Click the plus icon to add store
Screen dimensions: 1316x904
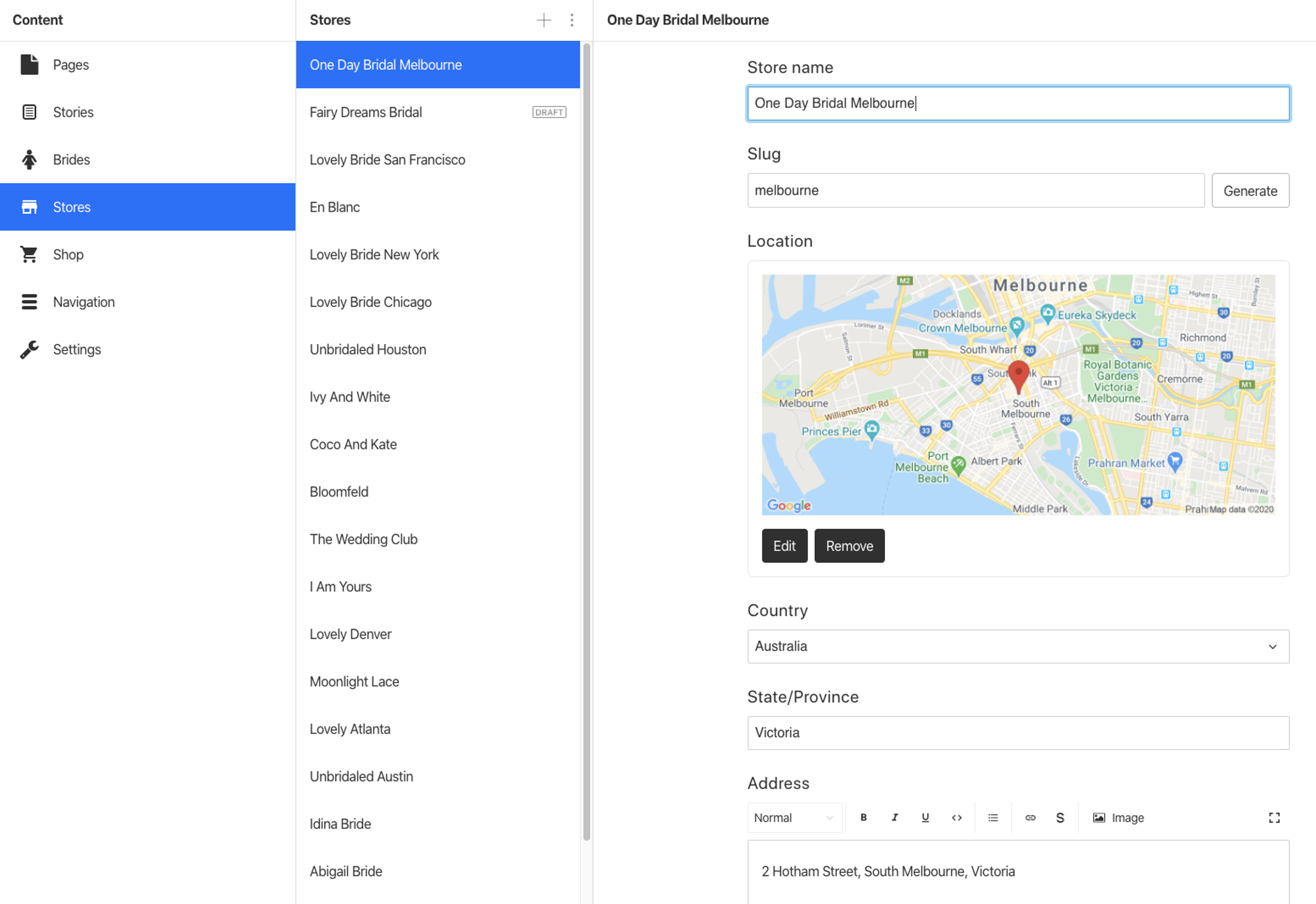543,20
